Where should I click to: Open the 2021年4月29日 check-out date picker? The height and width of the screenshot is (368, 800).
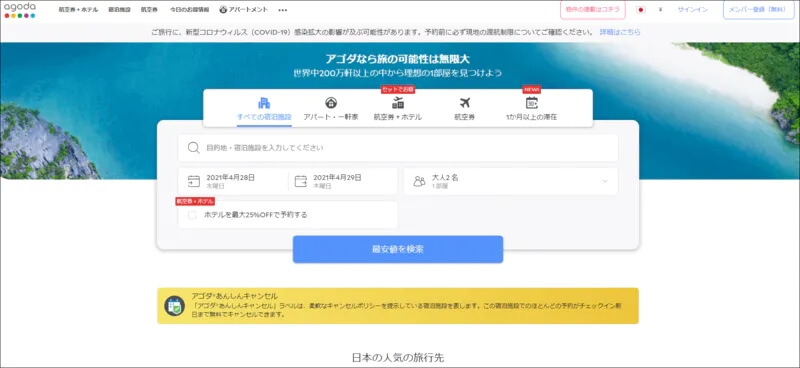tap(343, 181)
